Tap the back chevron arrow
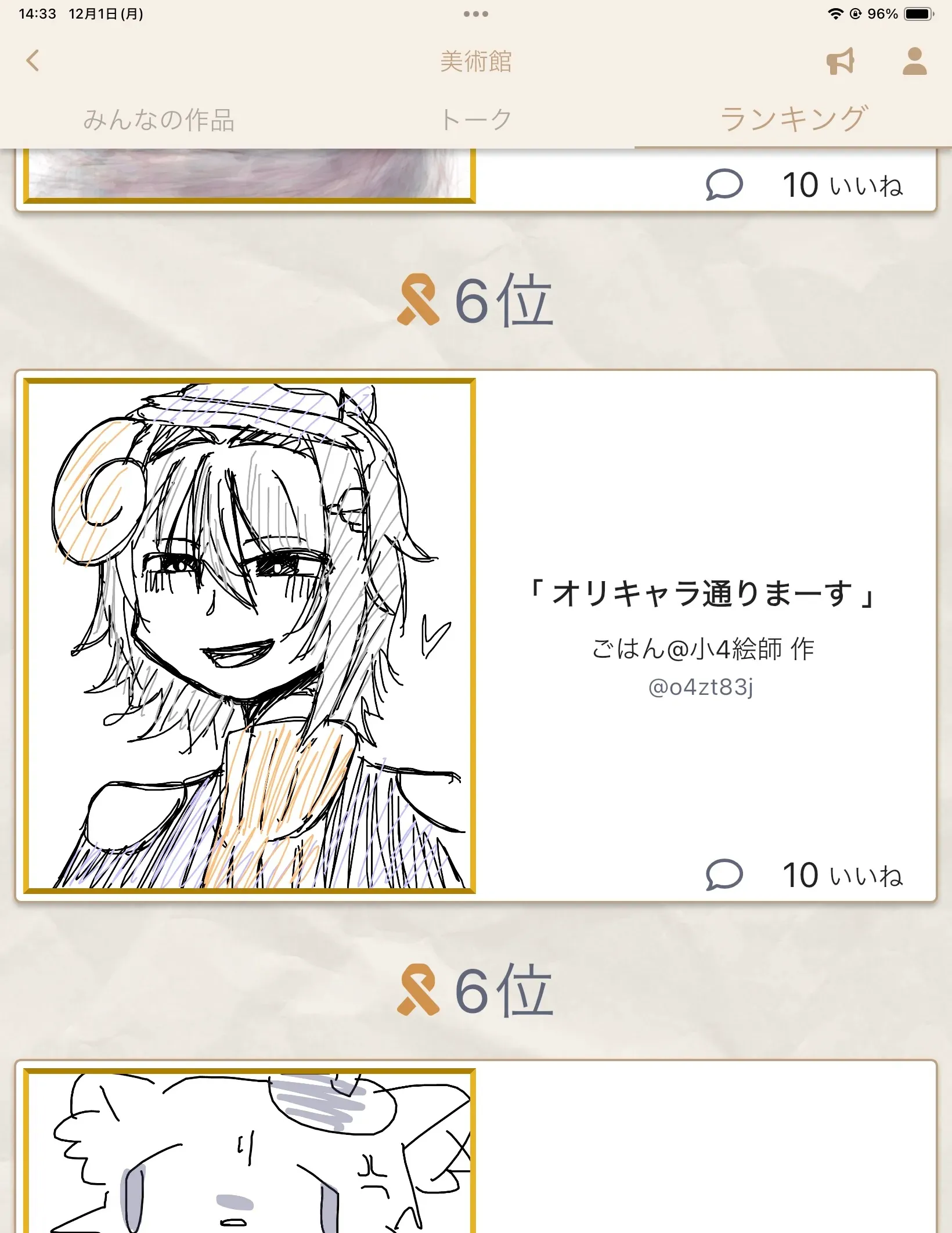The image size is (952, 1233). click(x=33, y=60)
